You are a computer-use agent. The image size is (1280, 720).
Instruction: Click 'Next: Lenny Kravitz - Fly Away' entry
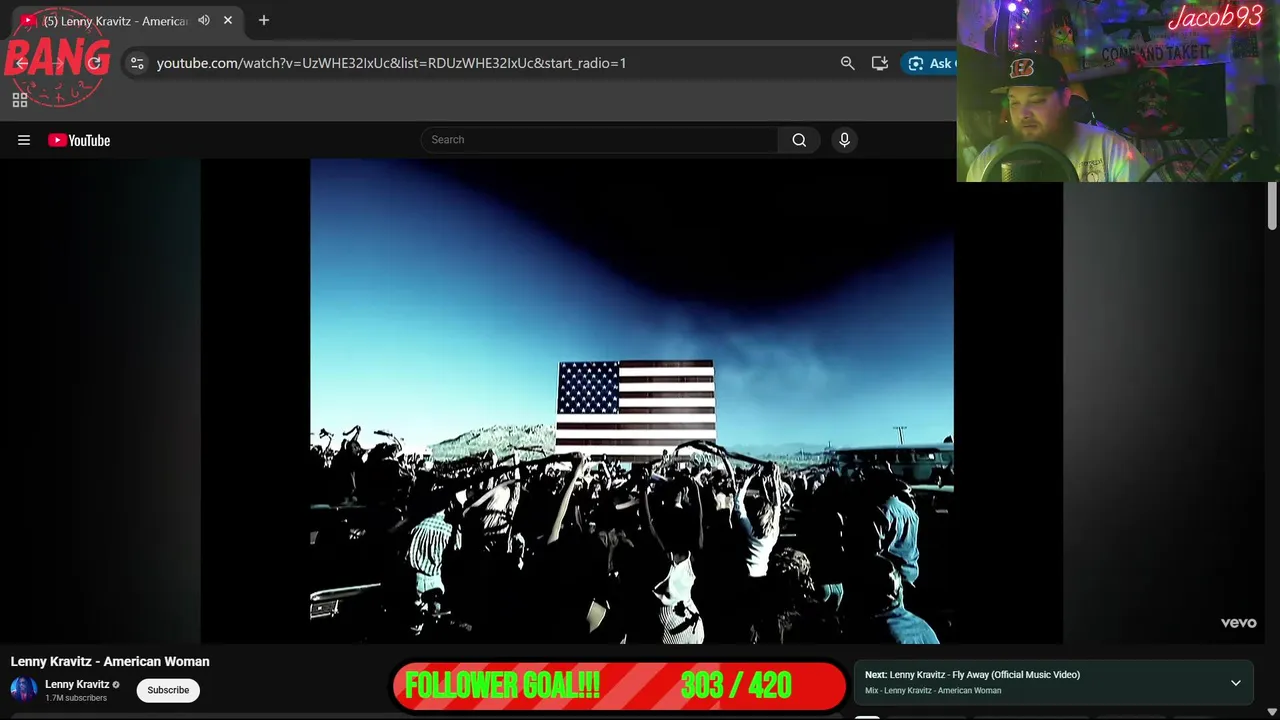click(972, 675)
